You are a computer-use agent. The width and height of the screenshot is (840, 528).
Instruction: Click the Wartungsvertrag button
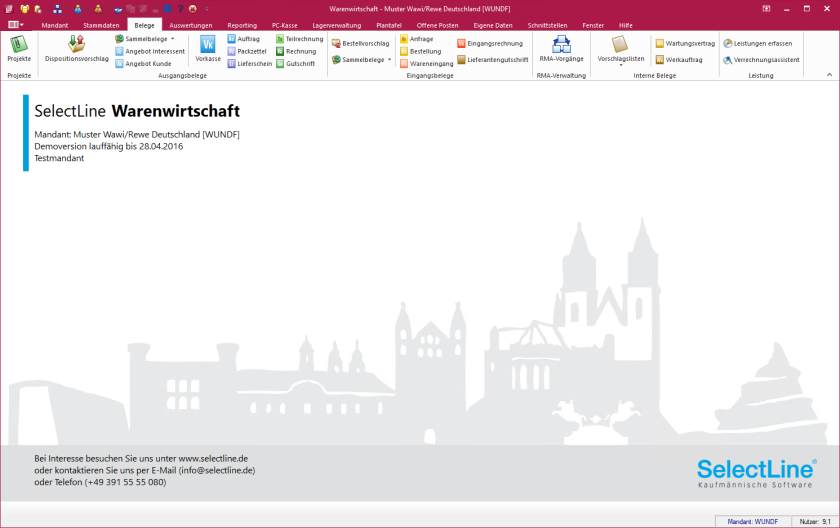tap(685, 43)
